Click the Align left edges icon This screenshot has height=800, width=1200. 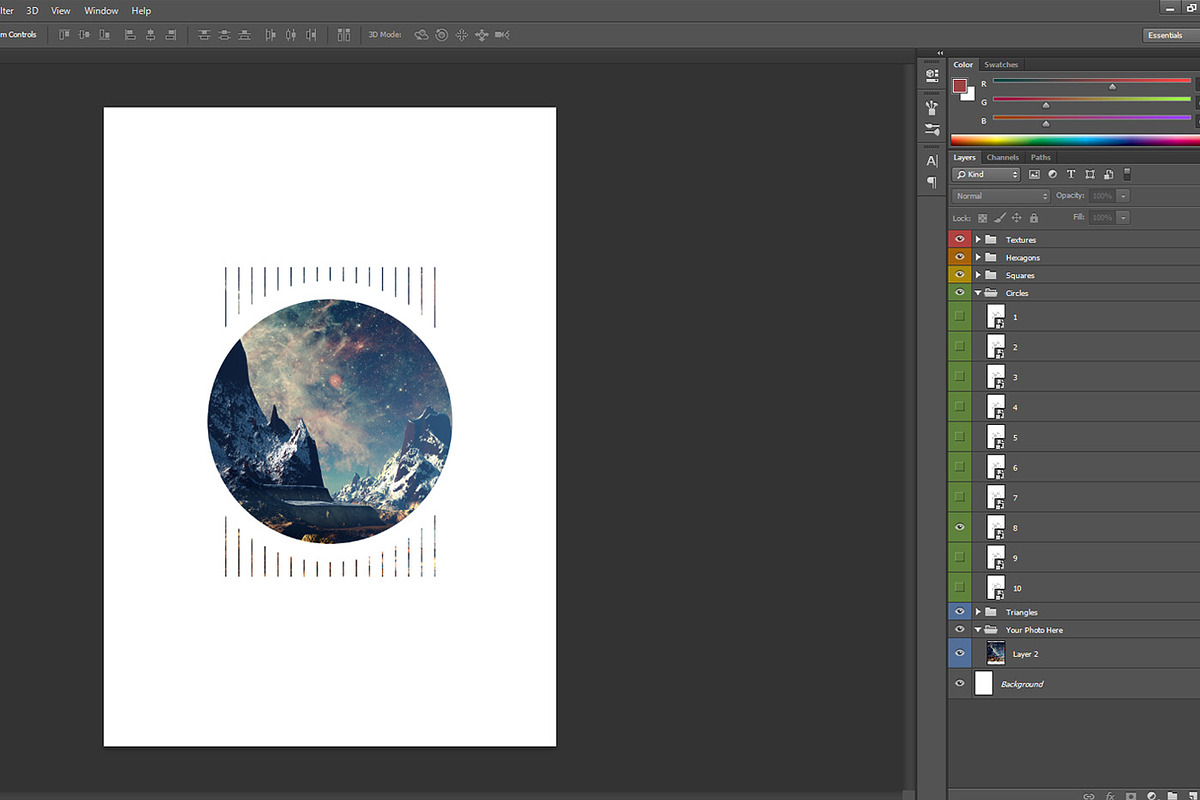(x=130, y=34)
